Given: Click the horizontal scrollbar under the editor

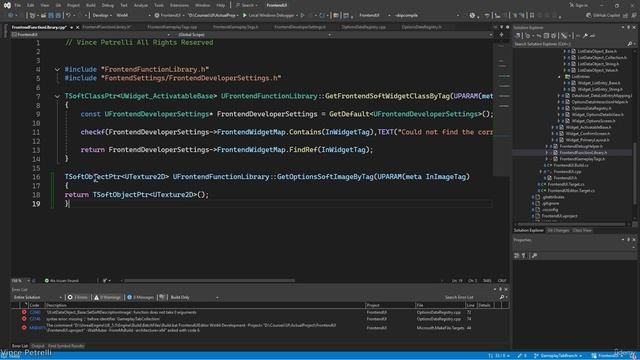Looking at the screenshot, I should (209, 281).
